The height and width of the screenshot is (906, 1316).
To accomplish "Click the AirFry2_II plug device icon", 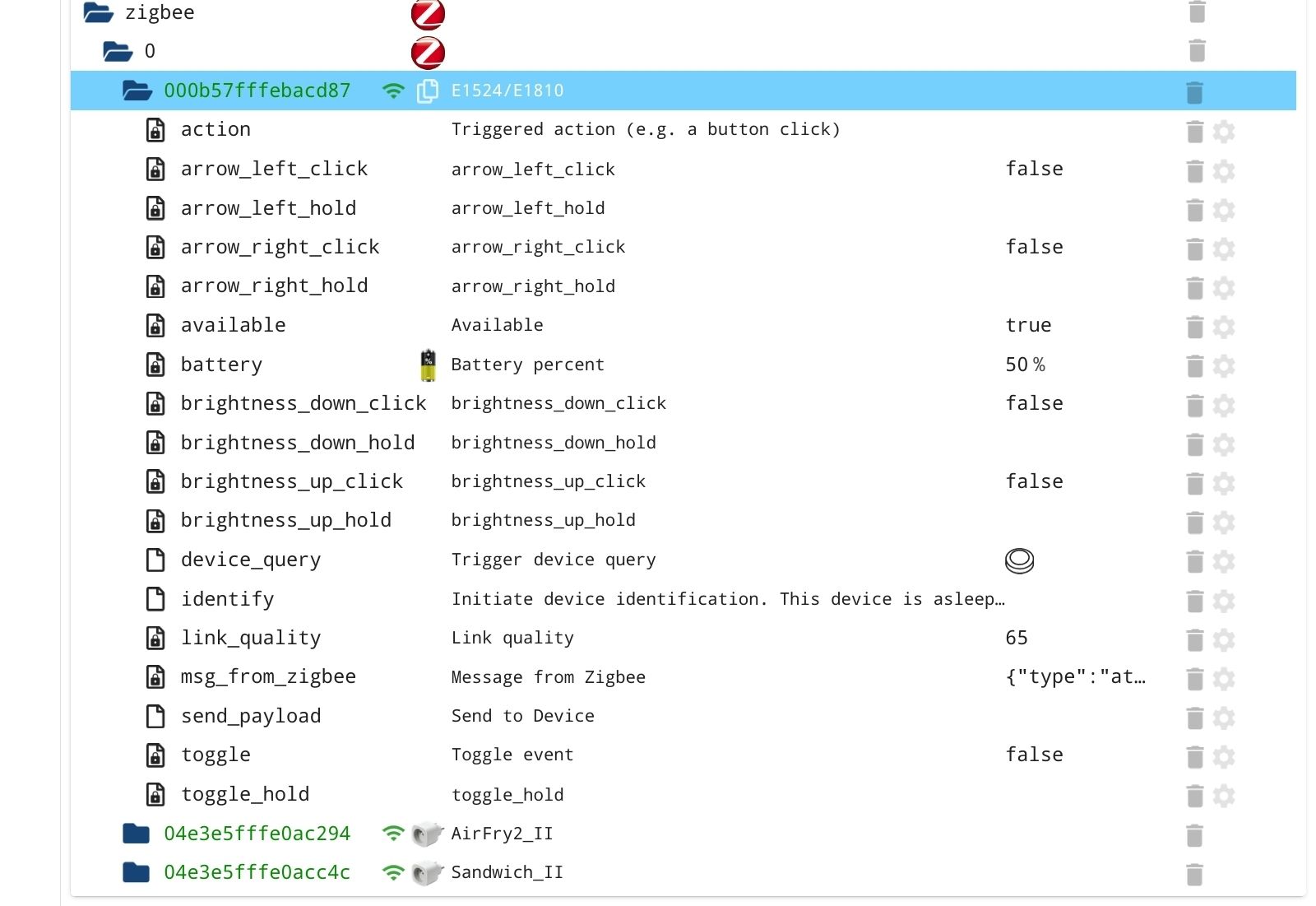I will point(427,834).
